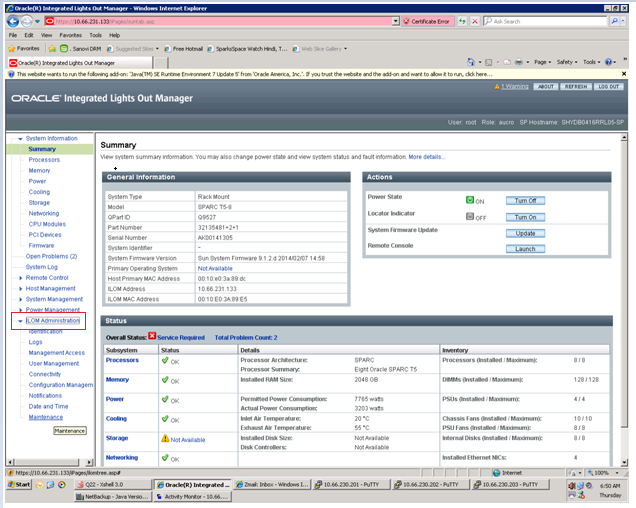Click the navigation tree horizontal scrollbar

(50, 462)
